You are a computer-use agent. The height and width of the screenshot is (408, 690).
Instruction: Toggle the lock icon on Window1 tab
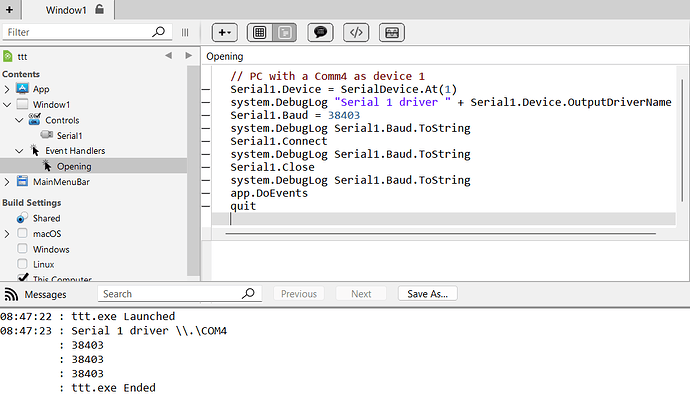coord(100,9)
